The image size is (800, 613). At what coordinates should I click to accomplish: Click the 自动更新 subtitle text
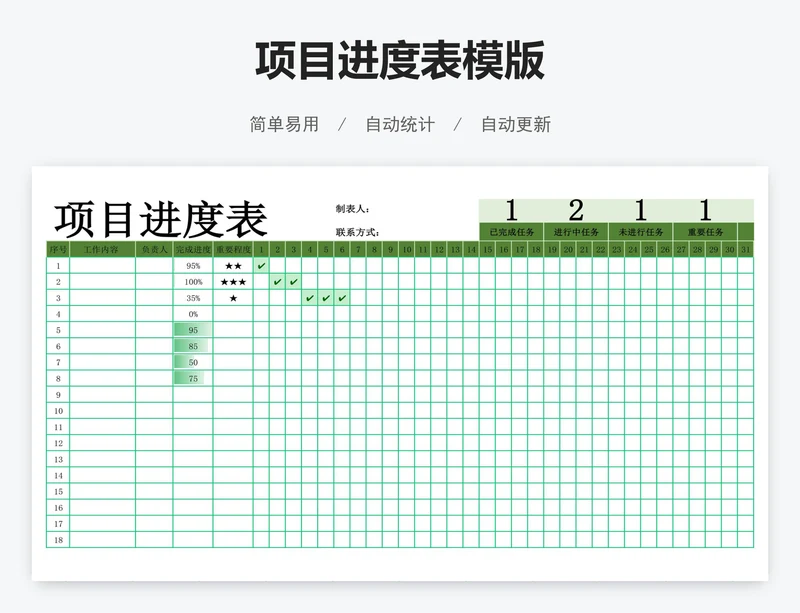(516, 124)
